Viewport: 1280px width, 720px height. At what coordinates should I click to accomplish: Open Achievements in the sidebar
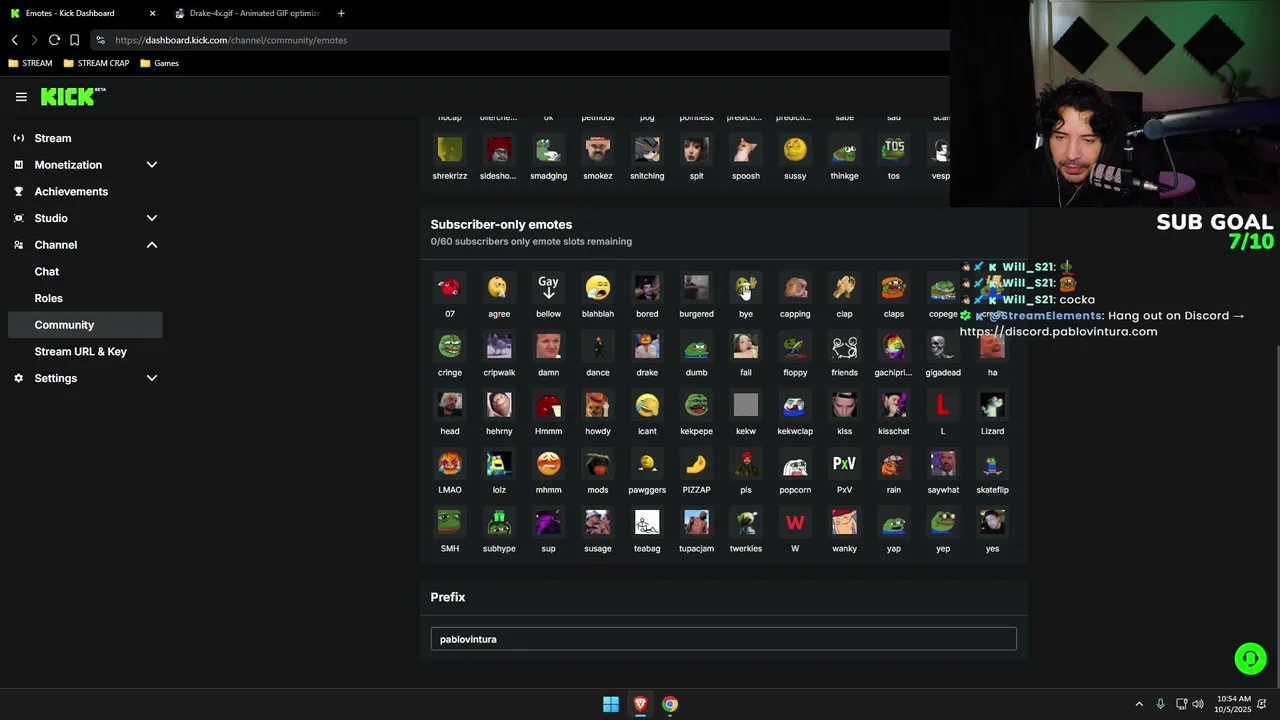click(85, 191)
